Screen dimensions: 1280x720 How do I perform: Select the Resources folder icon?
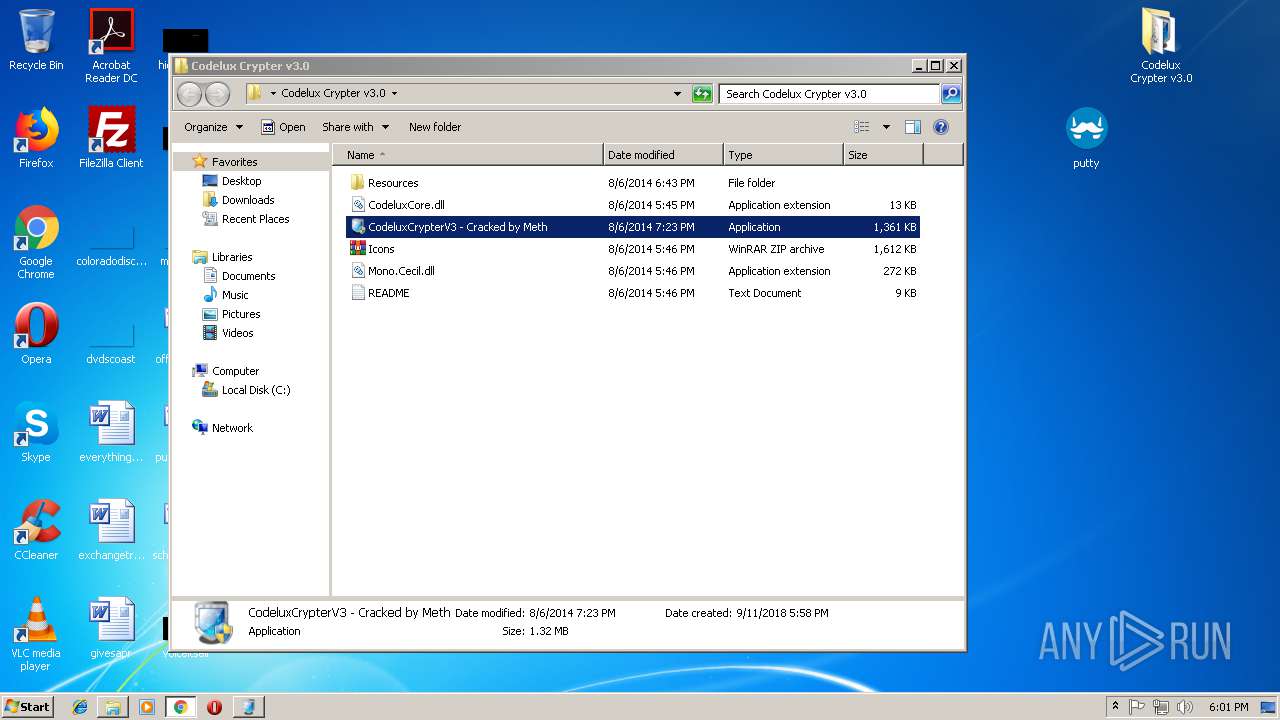point(357,183)
